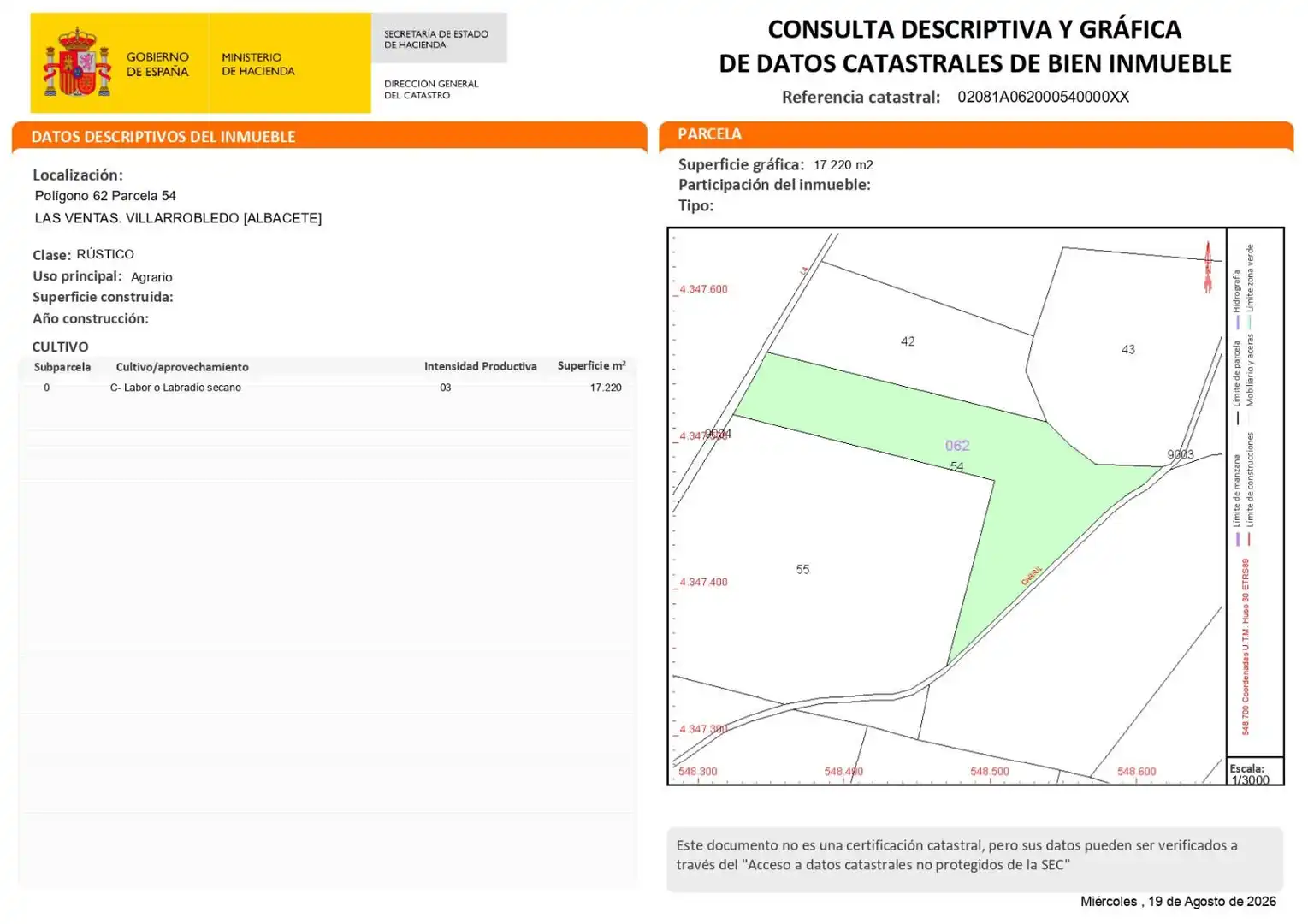The width and height of the screenshot is (1308, 924).
Task: Click the blue Hidrografía legend line
Action: pos(1237,323)
